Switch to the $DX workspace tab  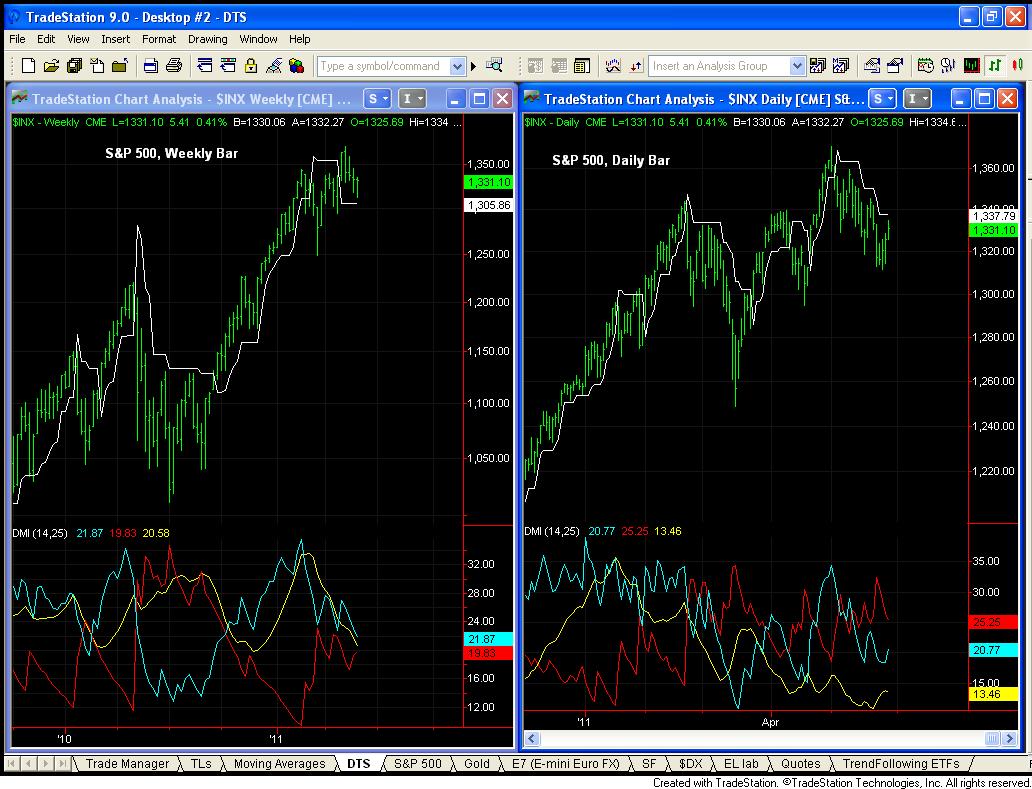click(690, 763)
